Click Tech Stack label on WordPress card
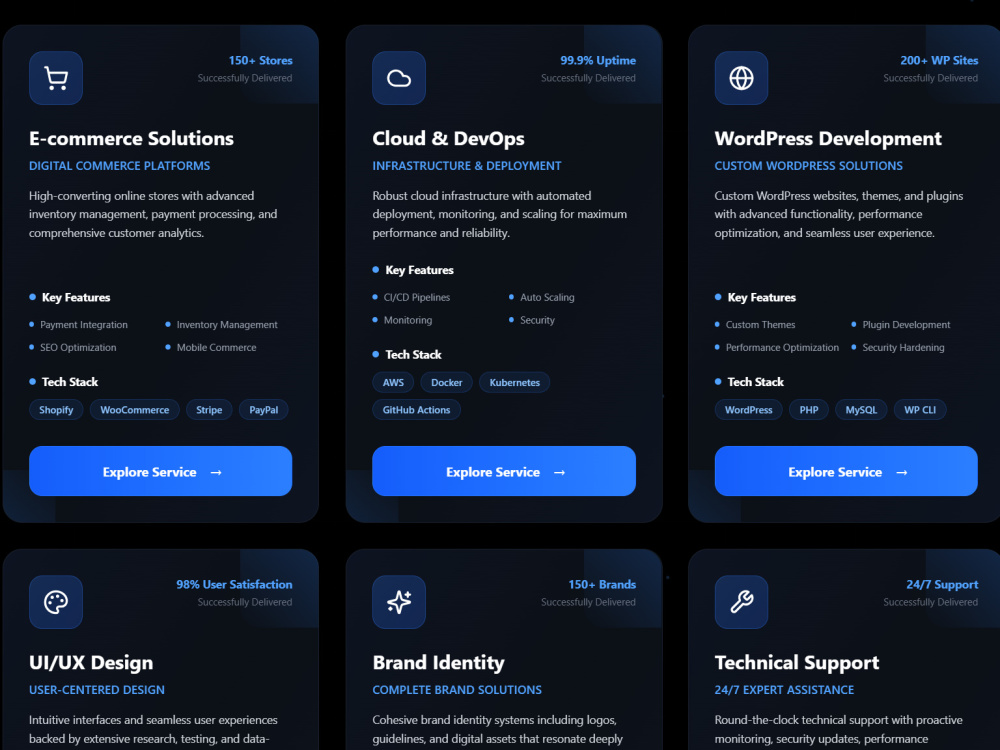The image size is (1000, 750). [756, 382]
